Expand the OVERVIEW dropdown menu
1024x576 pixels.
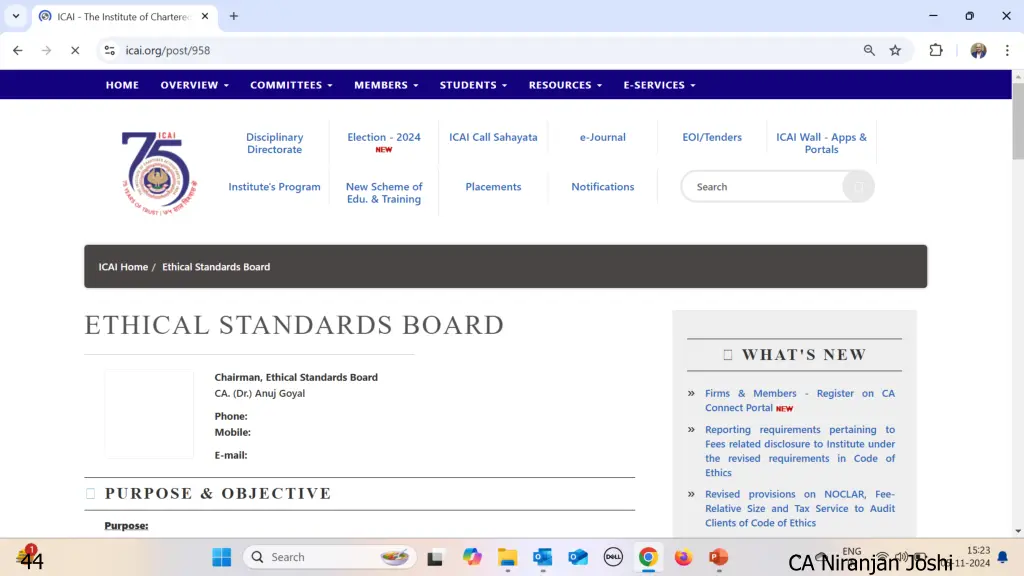[x=195, y=85]
